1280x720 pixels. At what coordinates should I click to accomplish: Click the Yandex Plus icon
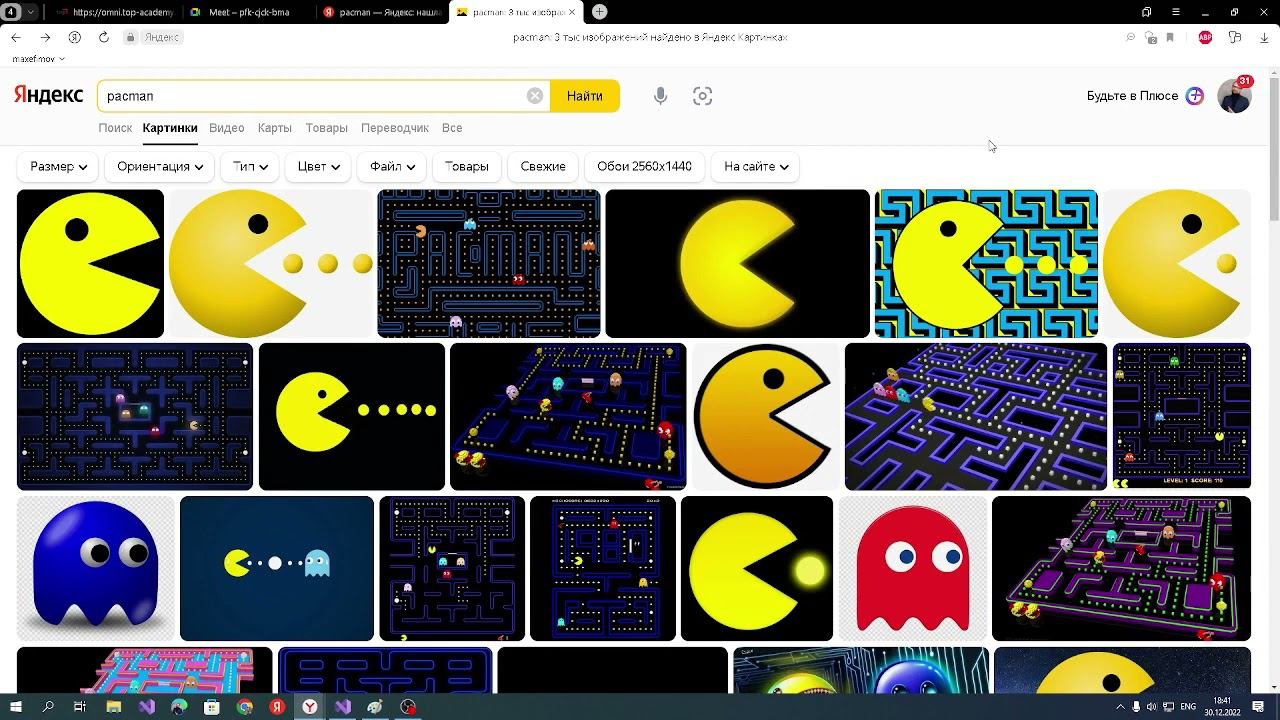[x=1195, y=96]
